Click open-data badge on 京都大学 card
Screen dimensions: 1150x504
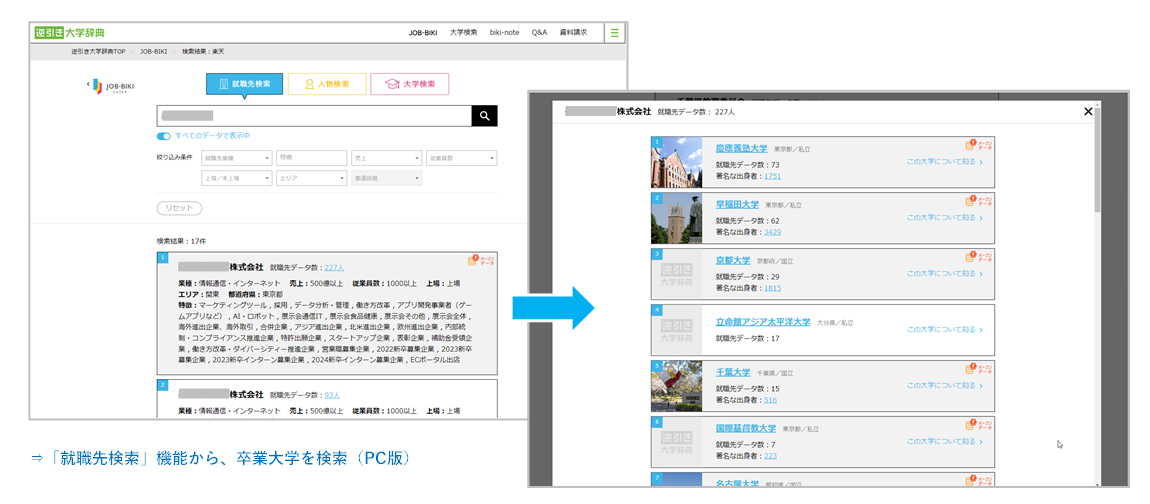(976, 257)
